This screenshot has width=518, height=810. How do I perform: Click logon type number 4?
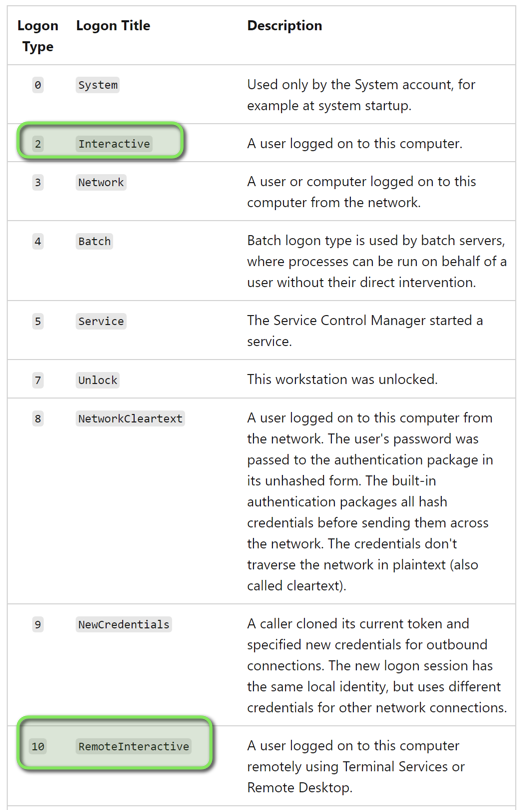point(38,241)
